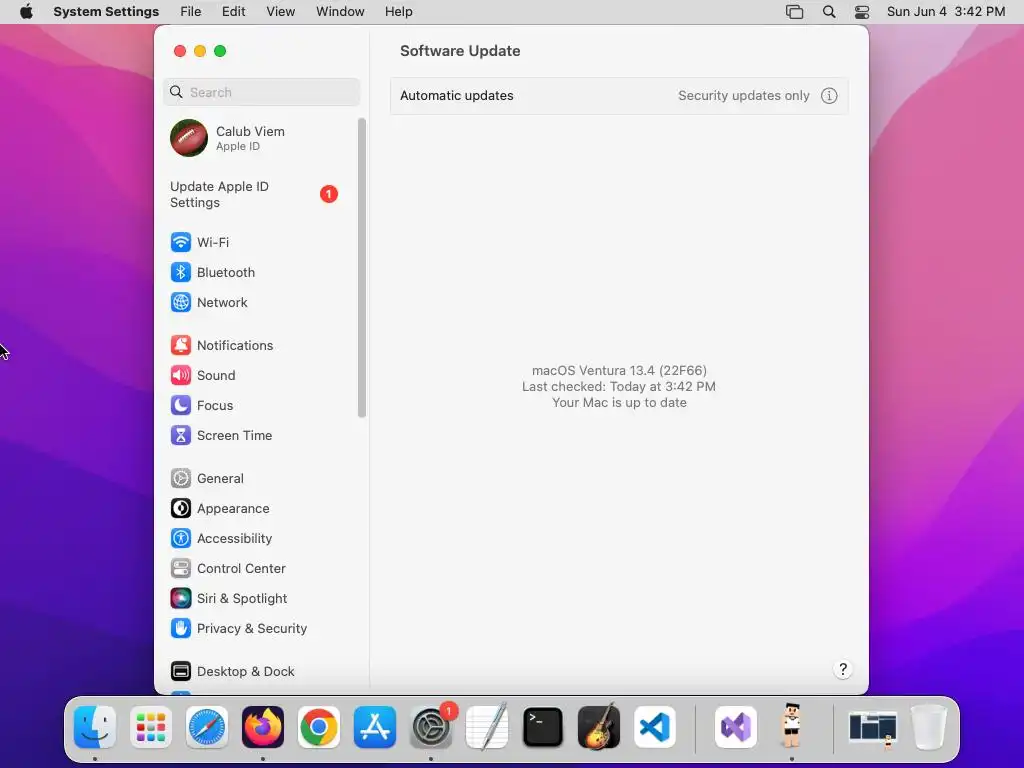
Task: Click the Automatic updates info icon
Action: pos(829,96)
